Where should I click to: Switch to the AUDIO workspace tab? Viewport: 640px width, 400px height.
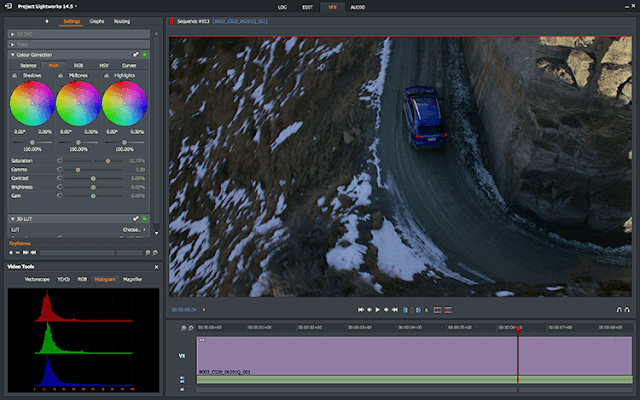tap(358, 7)
